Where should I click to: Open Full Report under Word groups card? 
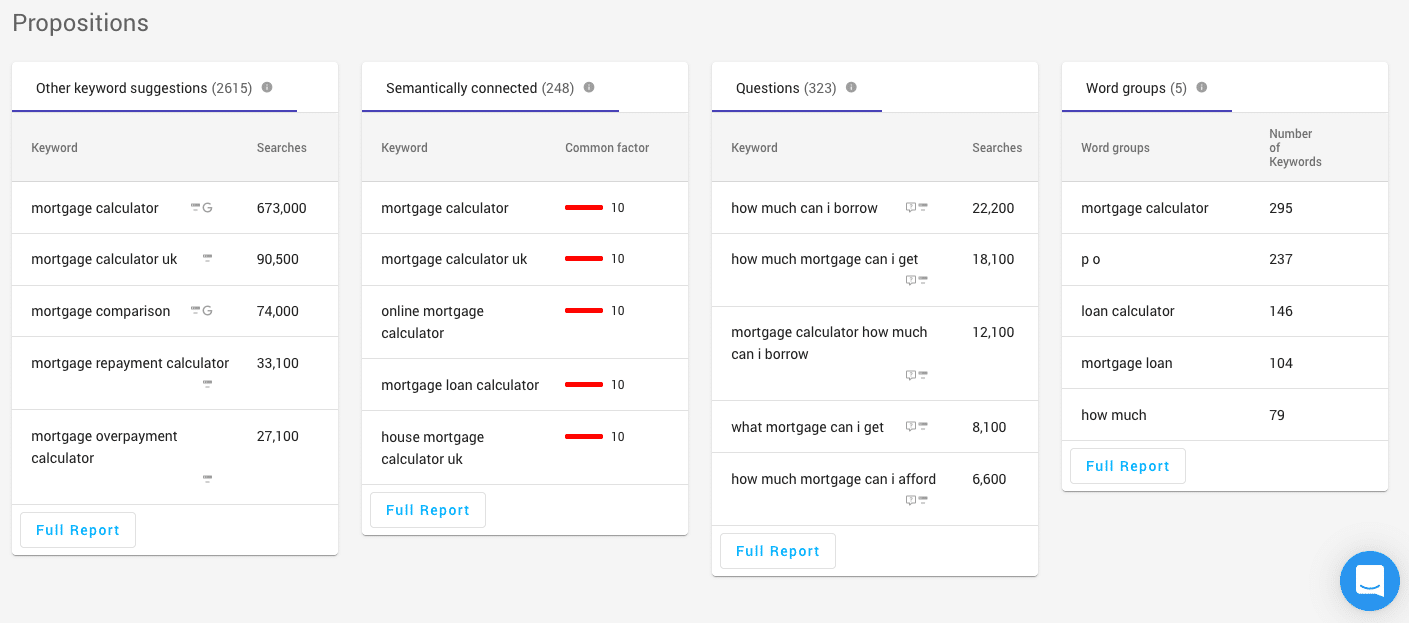coord(1128,466)
